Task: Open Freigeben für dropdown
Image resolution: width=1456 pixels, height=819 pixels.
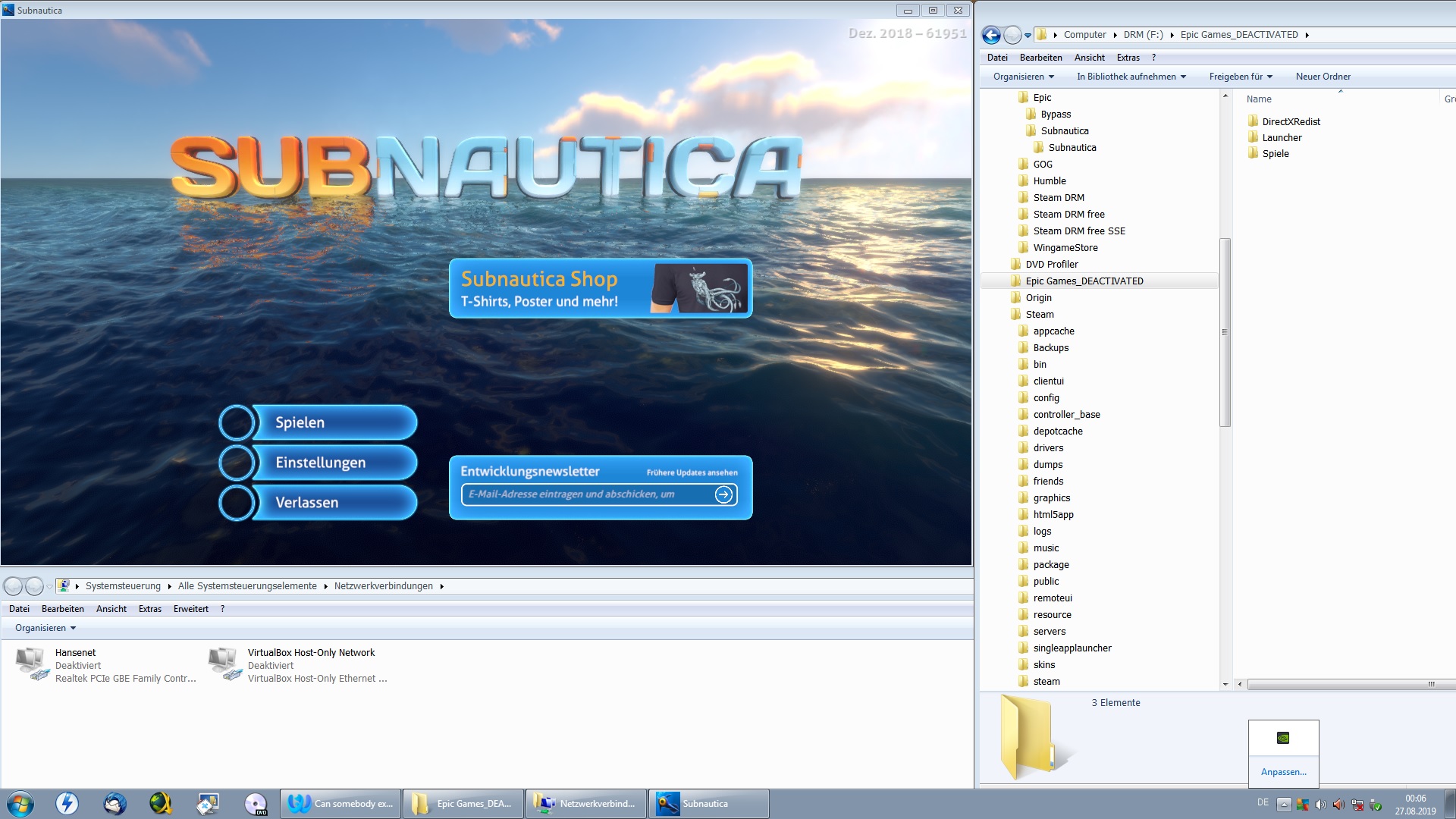Action: [1241, 77]
